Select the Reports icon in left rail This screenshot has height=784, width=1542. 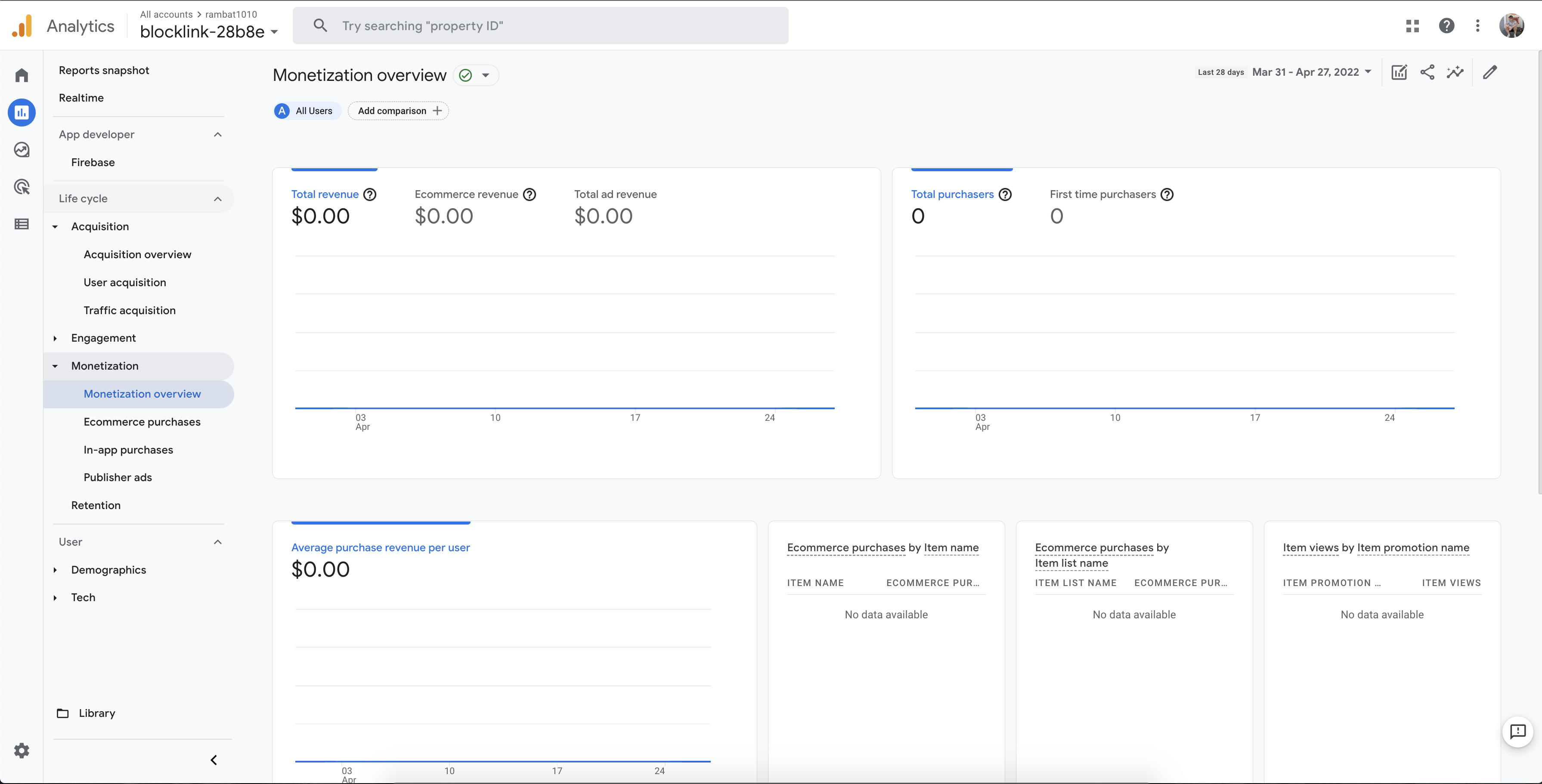pyautogui.click(x=22, y=112)
